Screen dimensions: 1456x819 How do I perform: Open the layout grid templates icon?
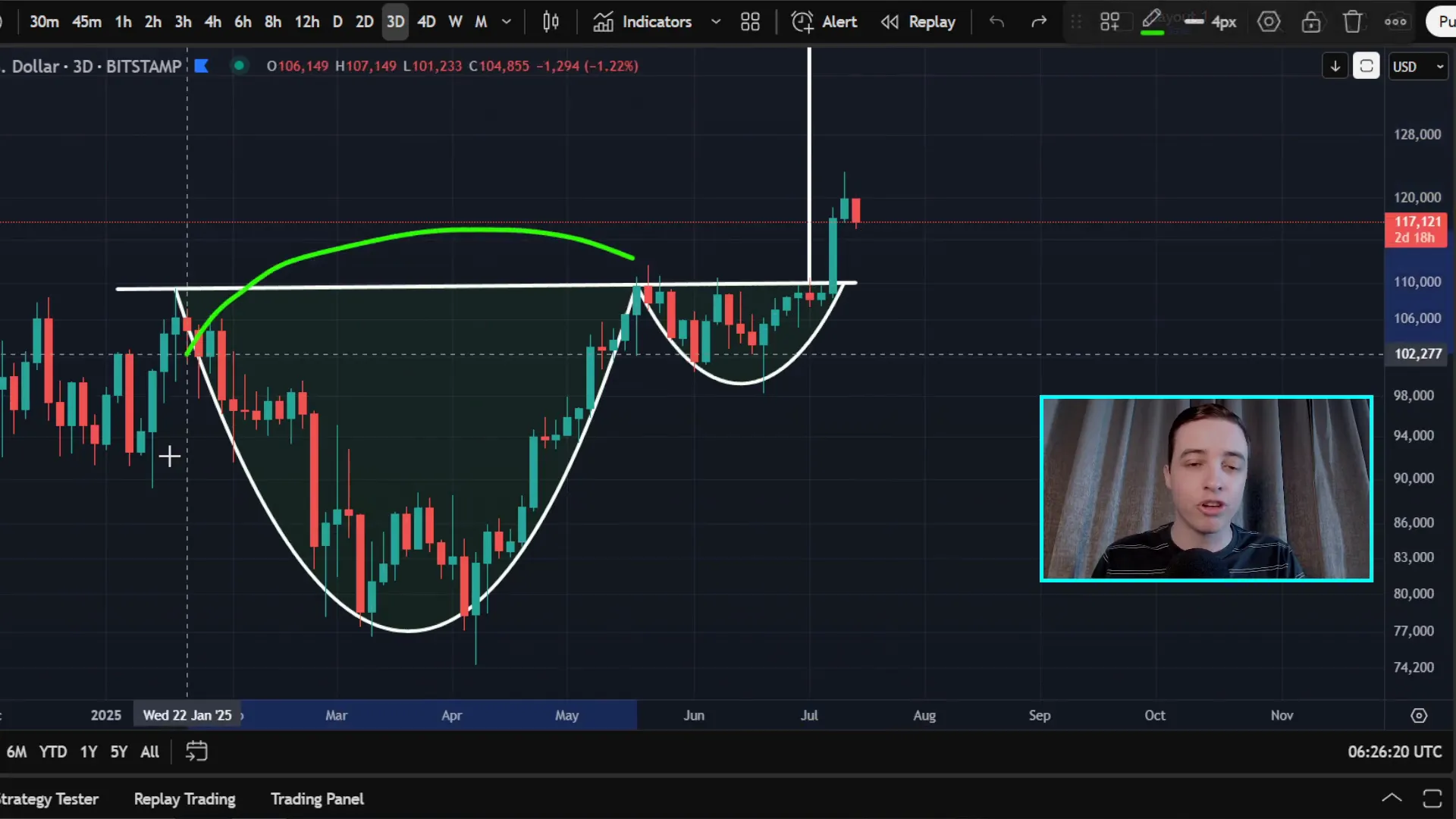coord(750,22)
